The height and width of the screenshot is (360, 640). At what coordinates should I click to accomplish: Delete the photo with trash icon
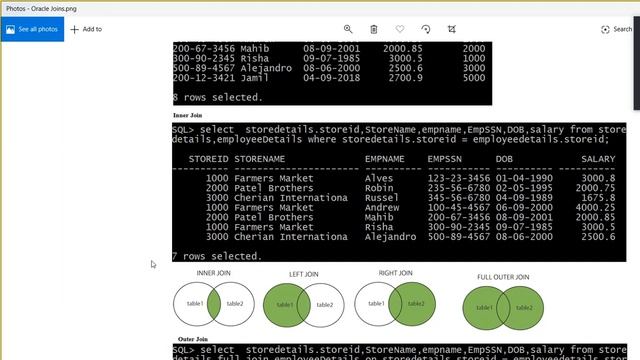pos(373,29)
